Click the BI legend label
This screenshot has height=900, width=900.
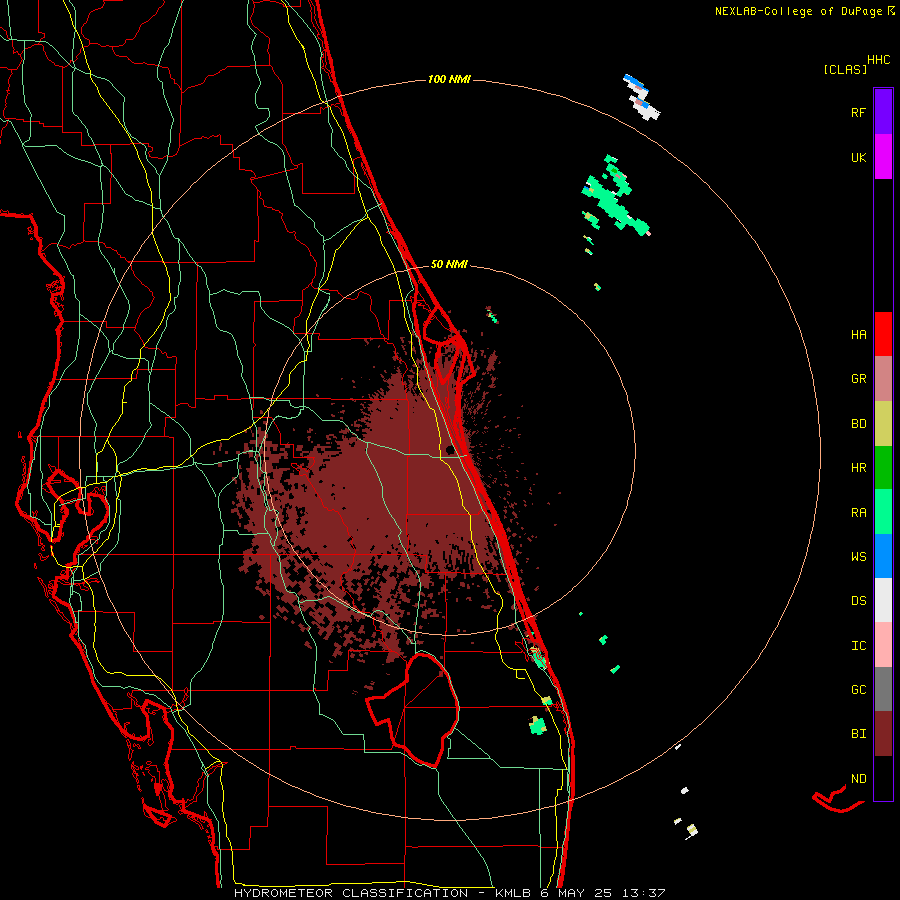(858, 734)
